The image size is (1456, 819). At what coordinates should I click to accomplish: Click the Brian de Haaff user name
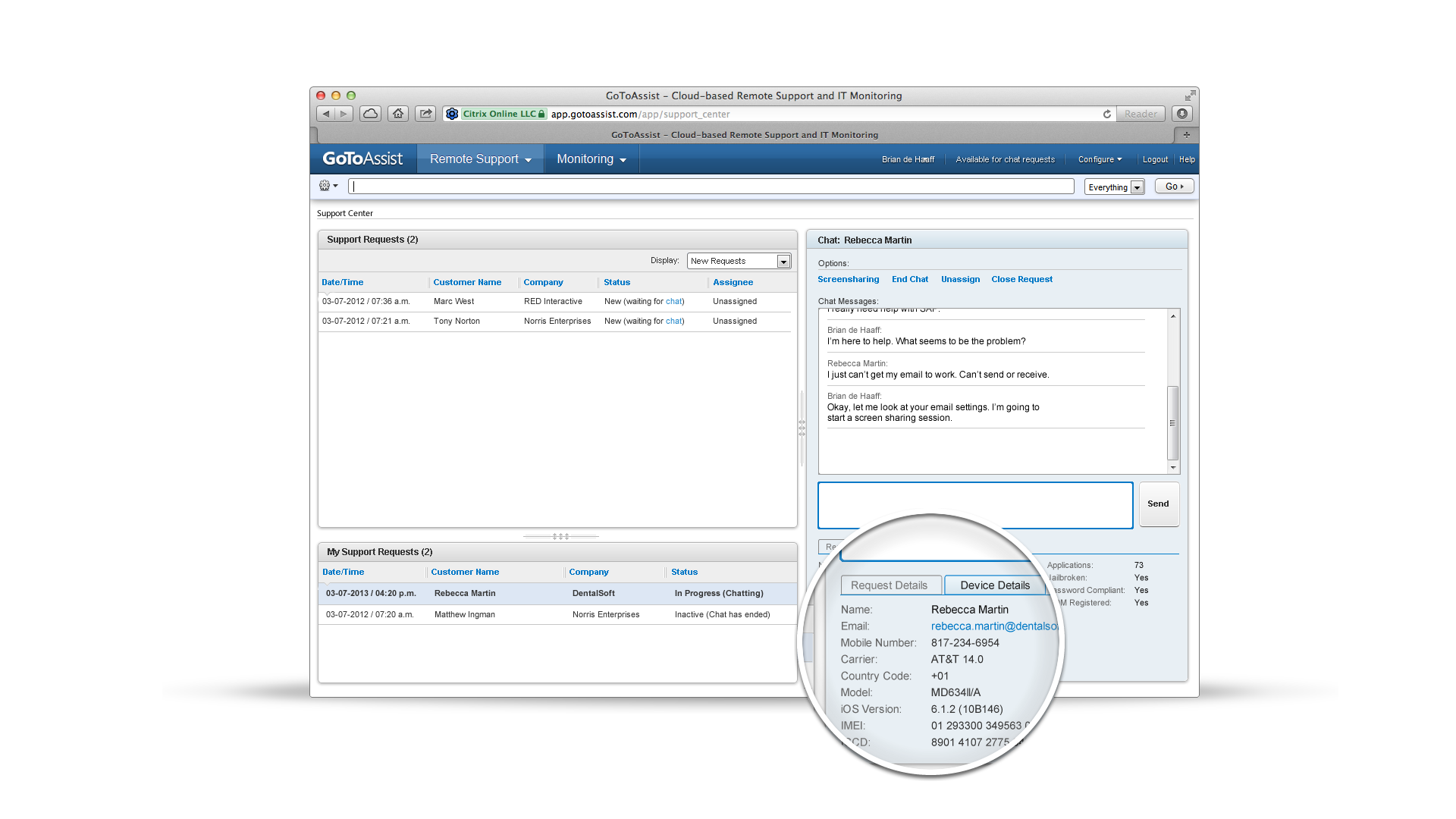pyautogui.click(x=908, y=159)
